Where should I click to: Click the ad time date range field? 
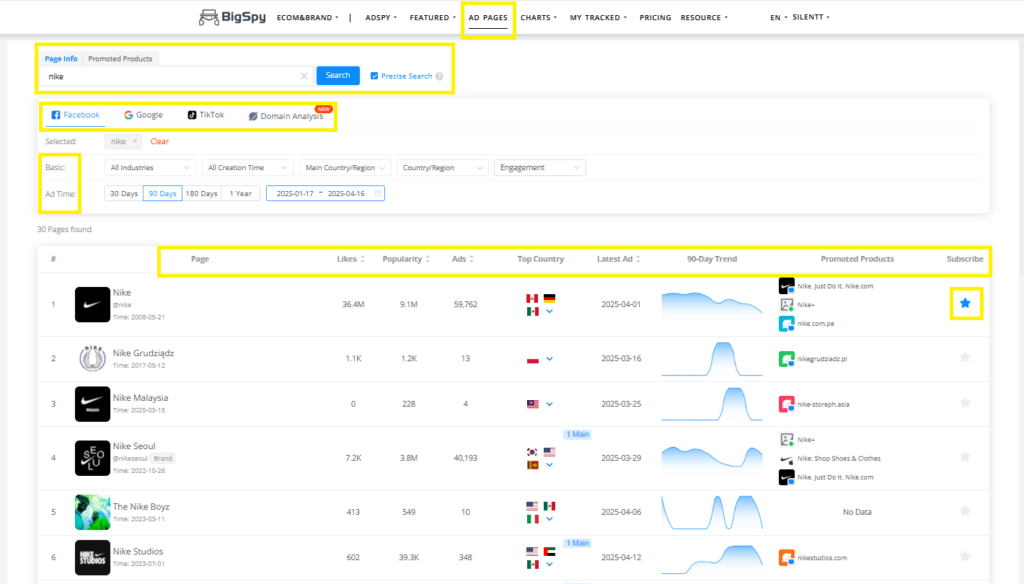click(x=325, y=193)
